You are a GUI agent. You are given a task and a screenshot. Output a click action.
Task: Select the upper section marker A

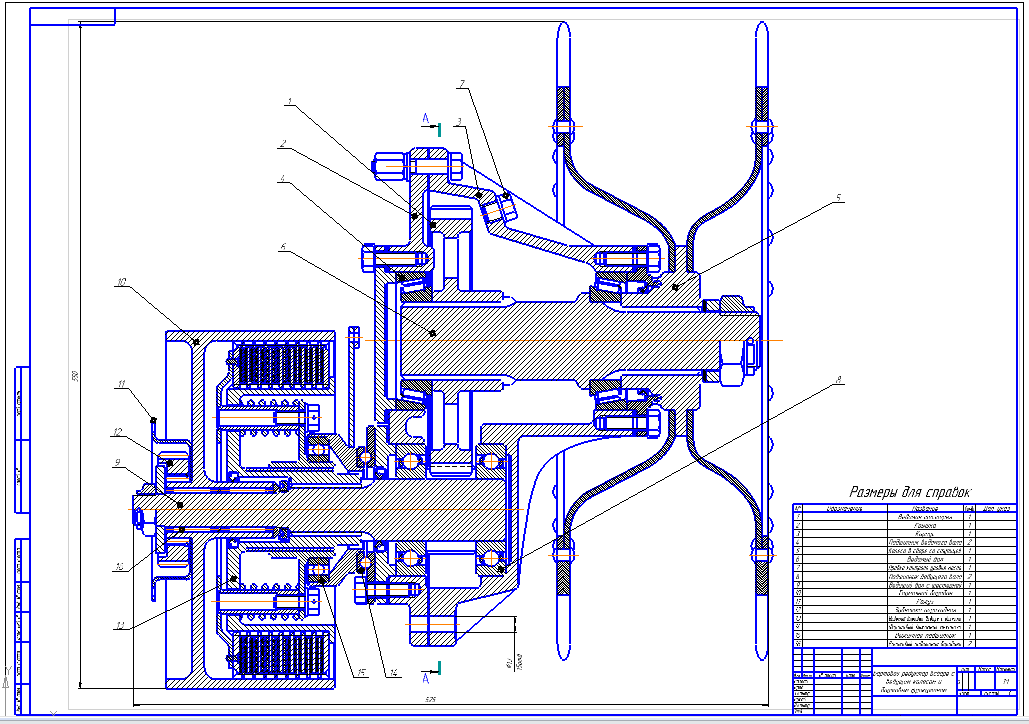(427, 120)
